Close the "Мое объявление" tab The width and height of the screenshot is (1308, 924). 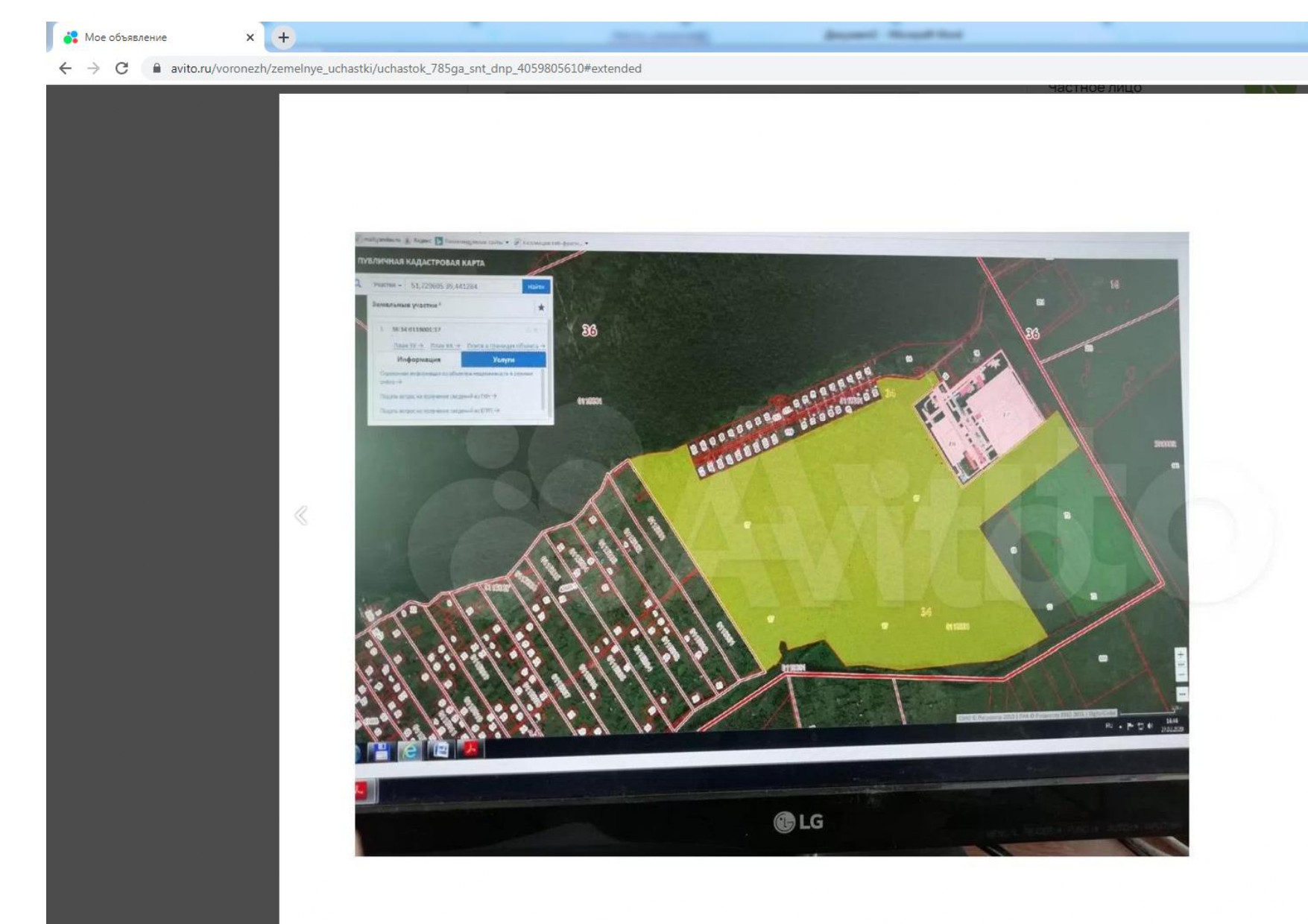[250, 37]
